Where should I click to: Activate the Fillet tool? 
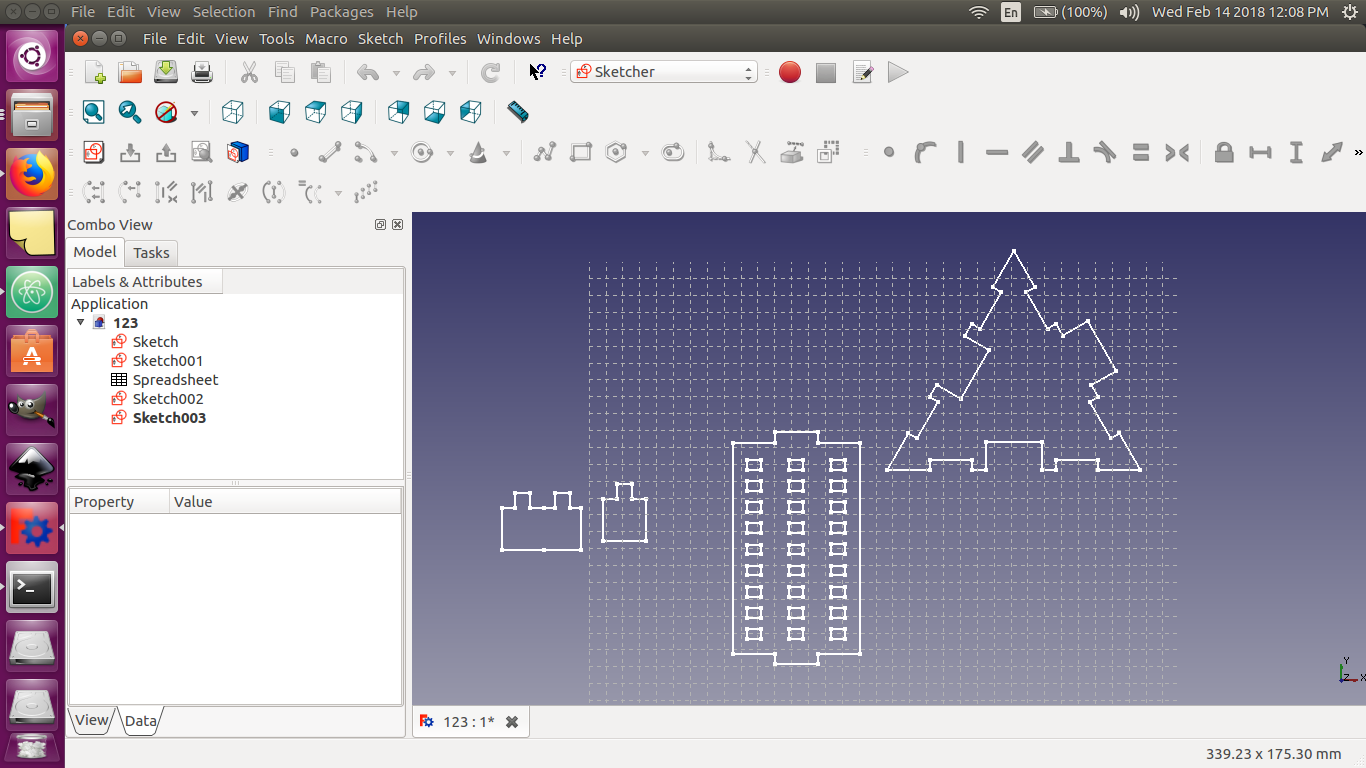(x=719, y=152)
